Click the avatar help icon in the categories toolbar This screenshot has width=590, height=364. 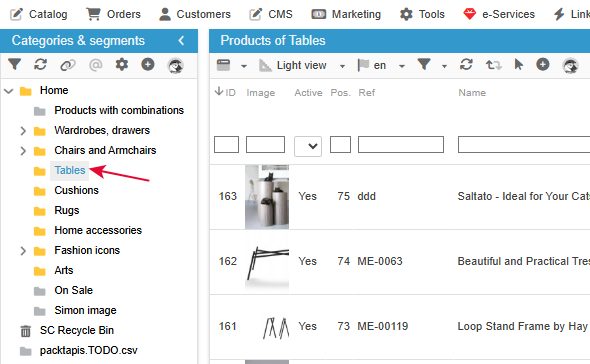coord(175,65)
